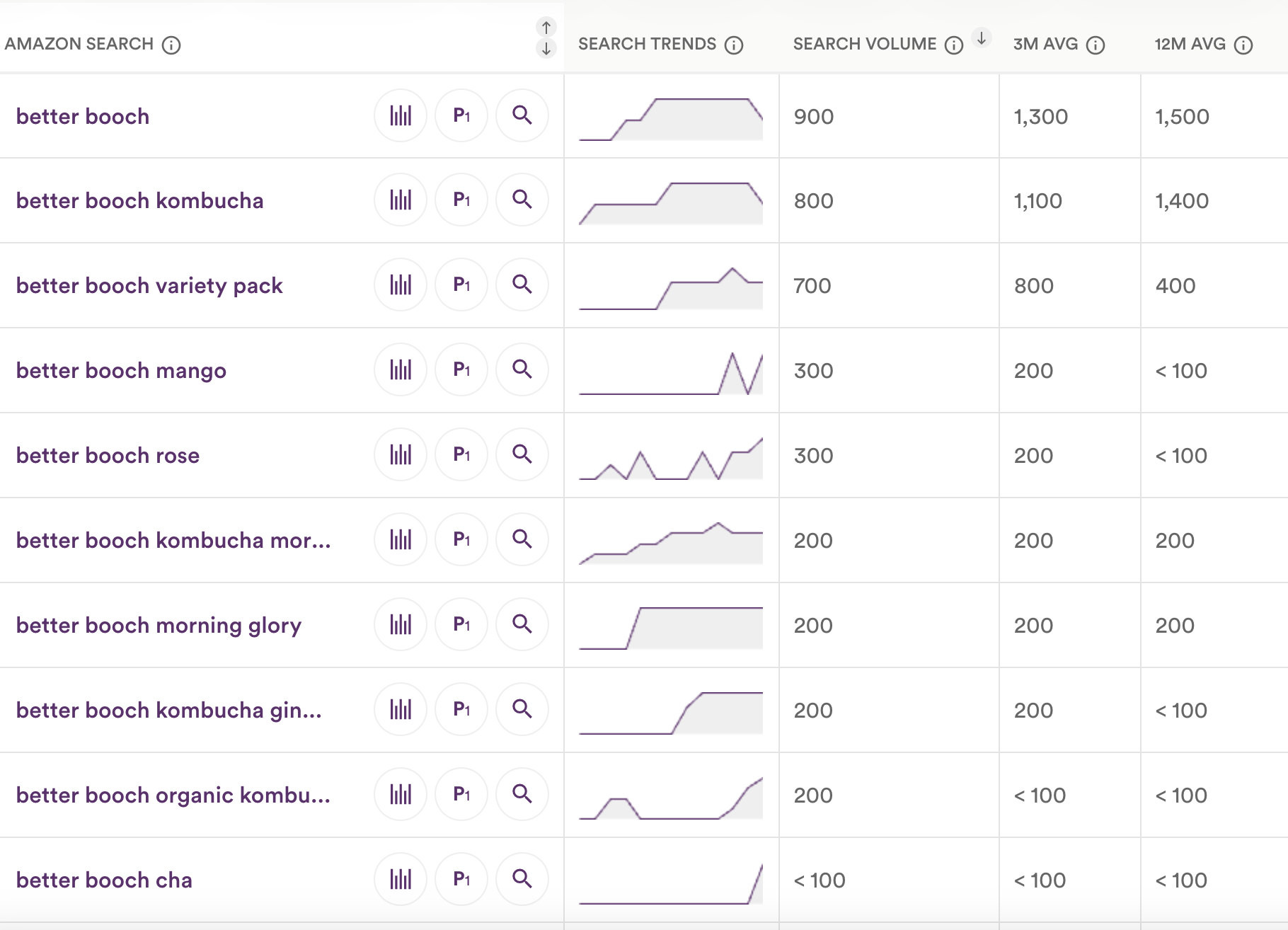Open the better booch keyword link

[x=83, y=116]
